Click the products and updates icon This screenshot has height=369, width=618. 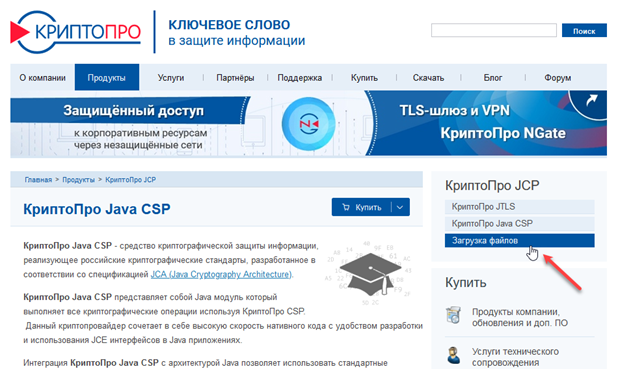tap(453, 315)
